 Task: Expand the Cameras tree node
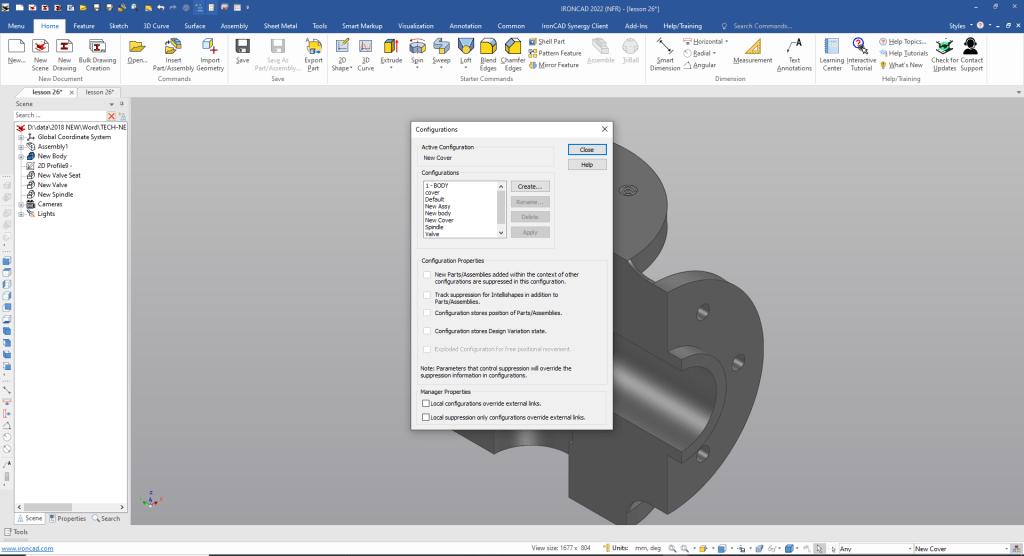[x=21, y=204]
